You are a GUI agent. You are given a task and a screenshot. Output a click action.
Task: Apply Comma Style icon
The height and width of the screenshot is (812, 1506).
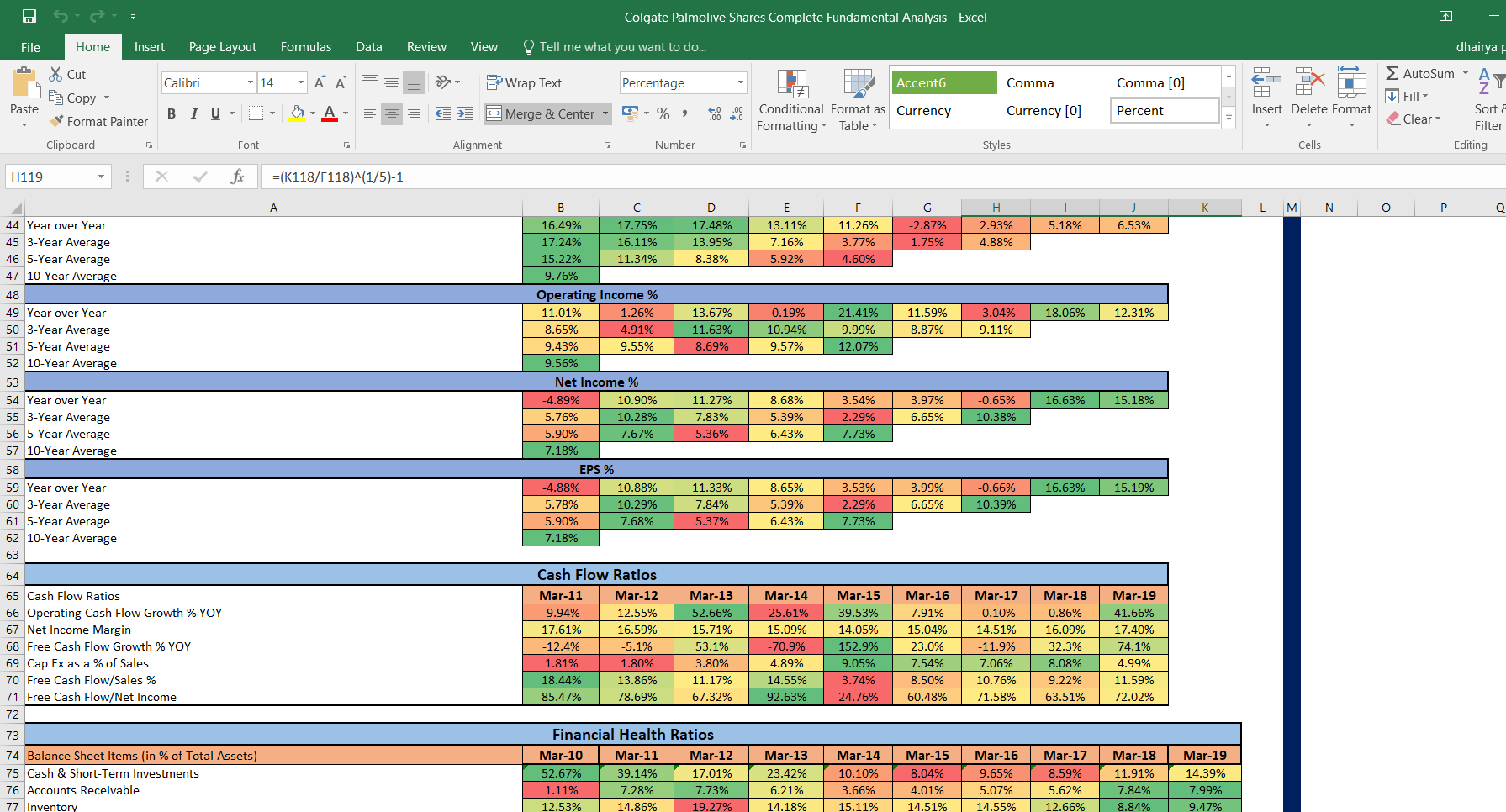[685, 113]
